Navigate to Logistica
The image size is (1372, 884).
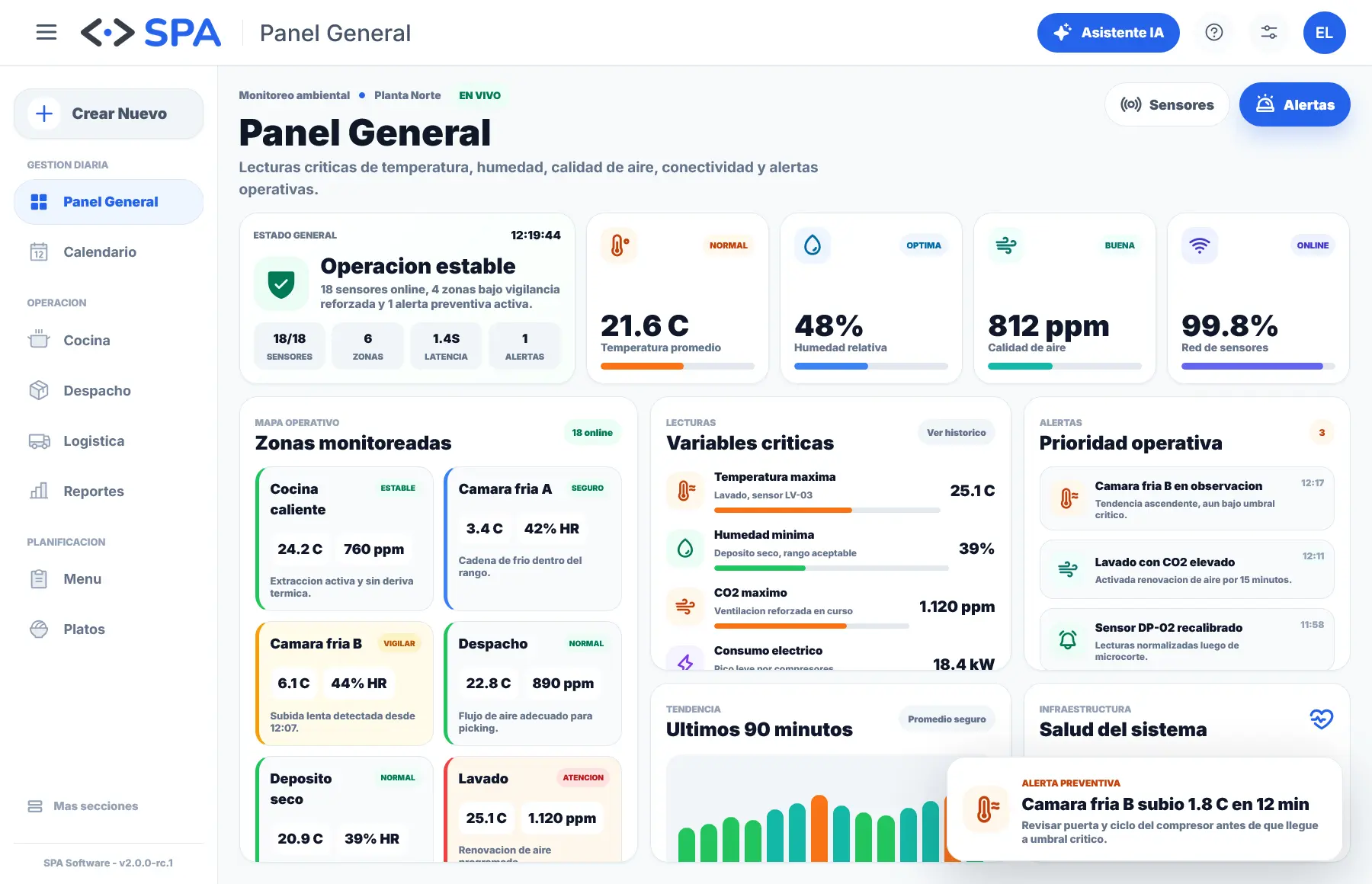[109, 441]
